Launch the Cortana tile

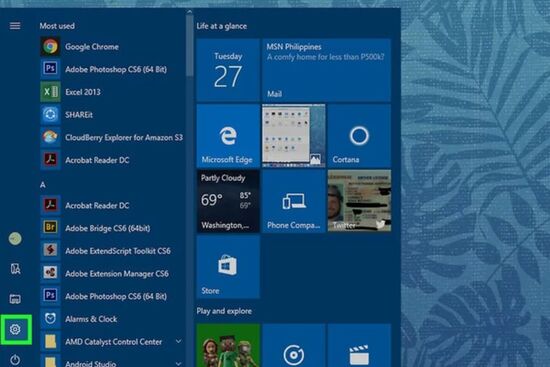coord(359,135)
